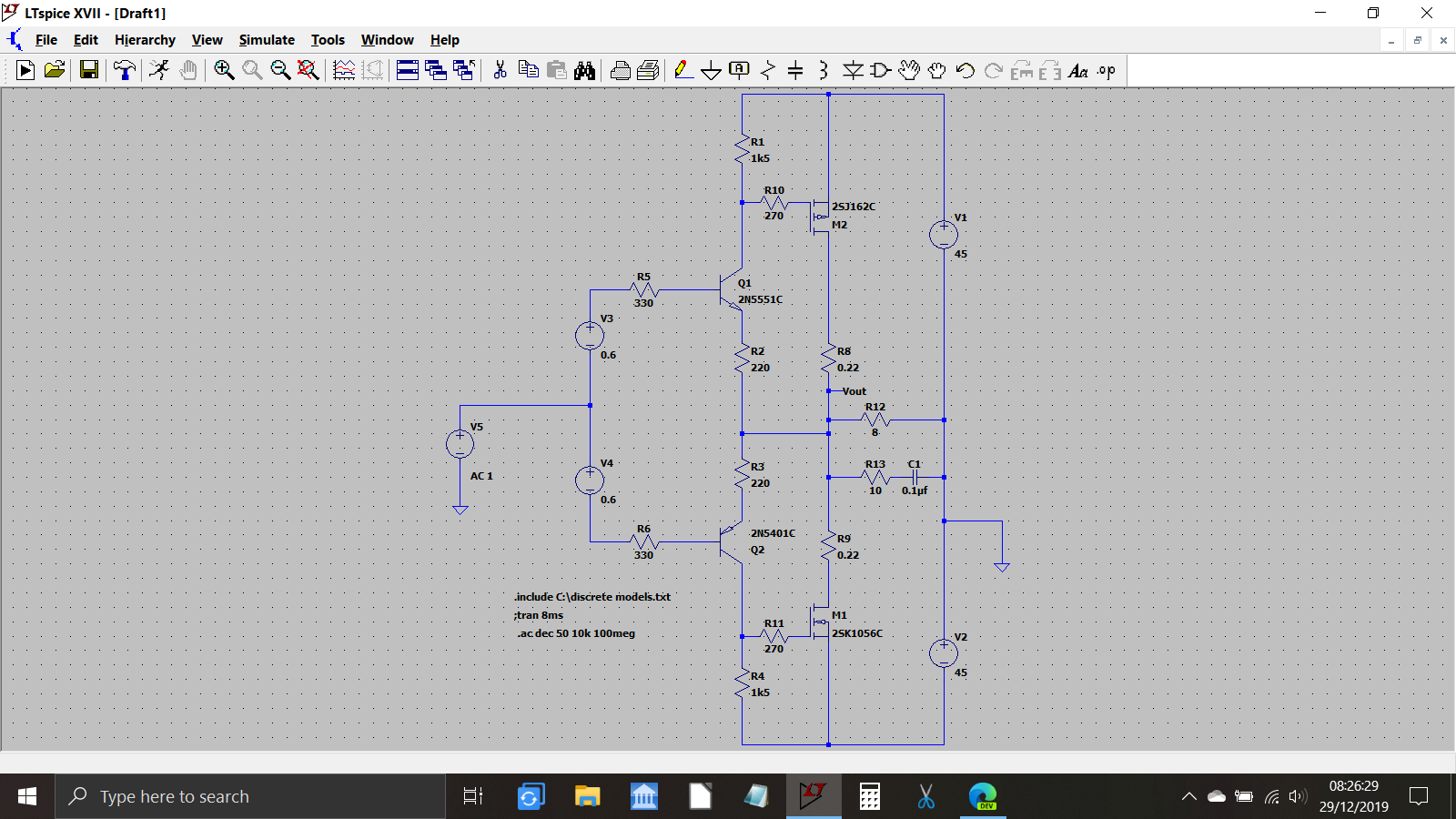Click the Vout net label
Image resolution: width=1456 pixels, height=819 pixels.
pos(854,391)
